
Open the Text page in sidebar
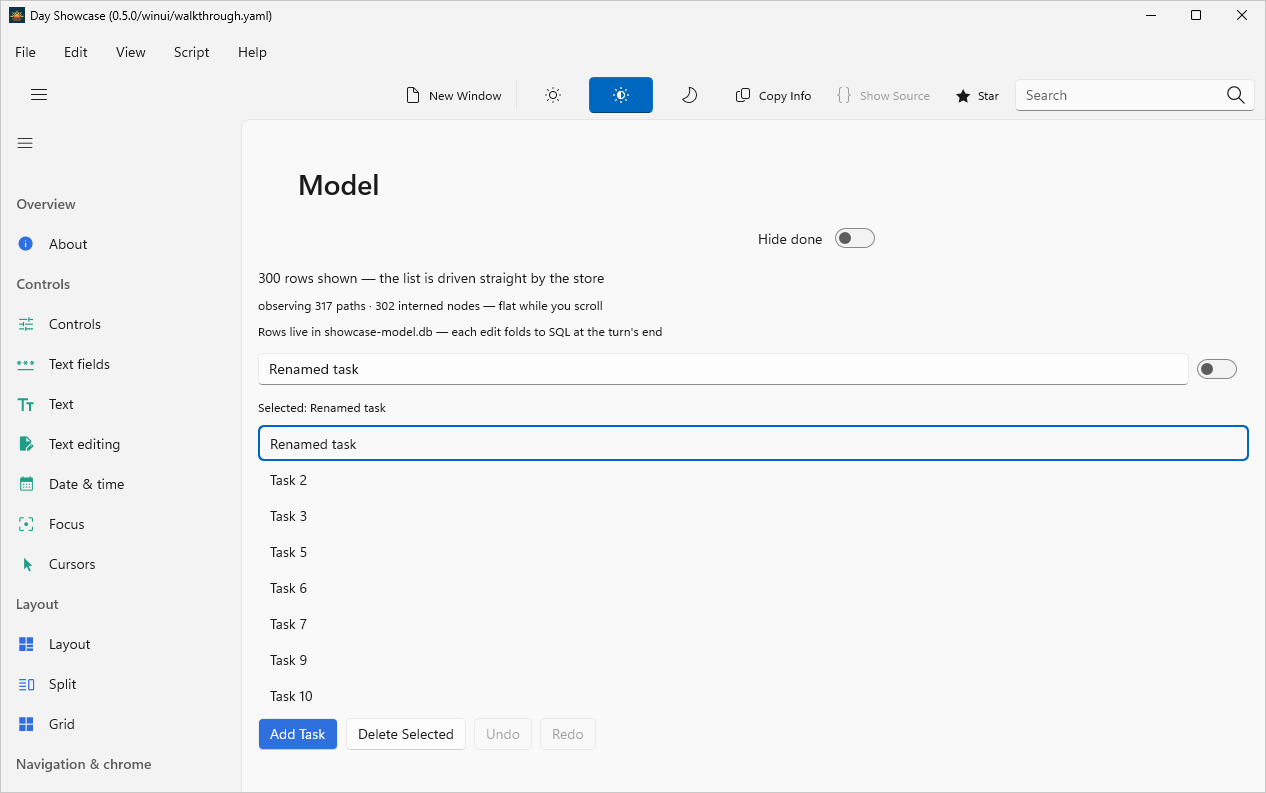pyautogui.click(x=121, y=404)
